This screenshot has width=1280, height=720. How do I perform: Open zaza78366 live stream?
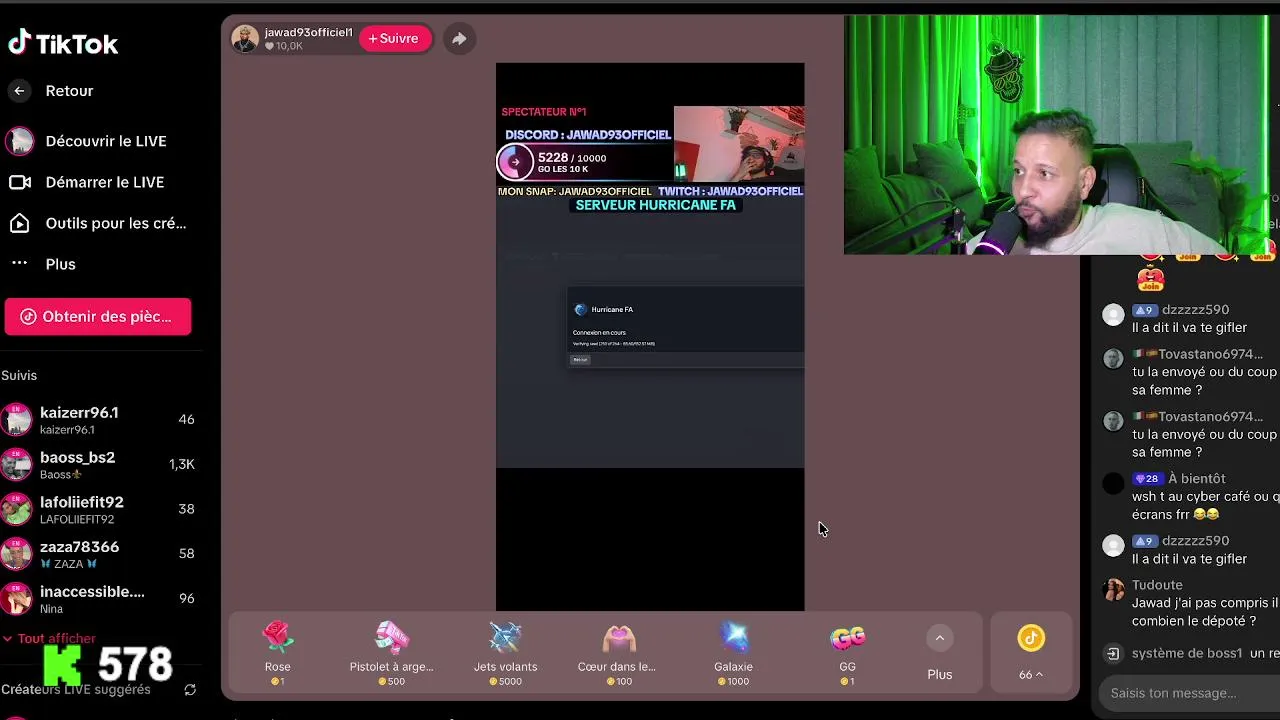click(x=100, y=554)
